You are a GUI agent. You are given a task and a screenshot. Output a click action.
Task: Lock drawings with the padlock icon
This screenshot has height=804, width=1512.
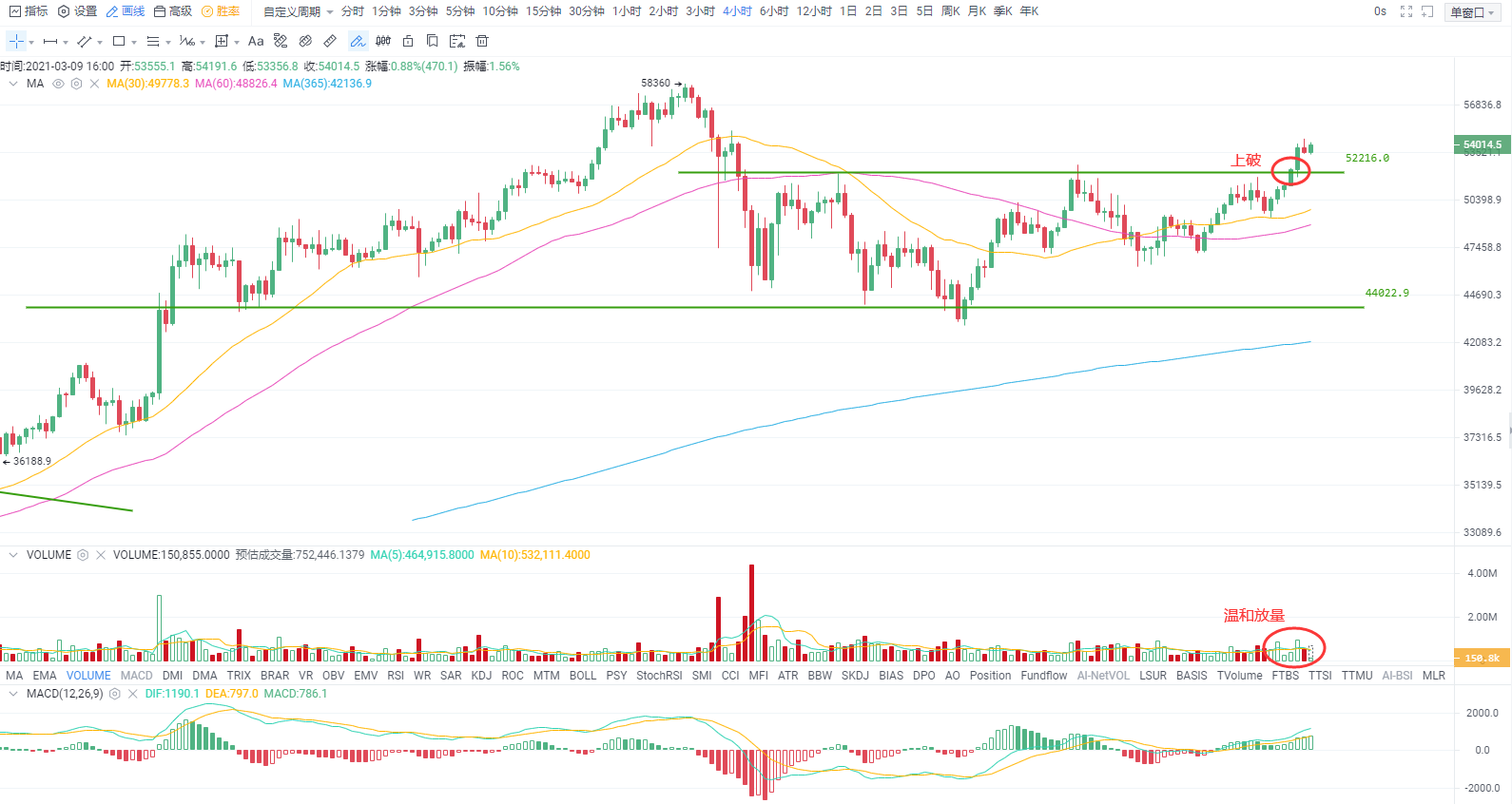[x=408, y=41]
